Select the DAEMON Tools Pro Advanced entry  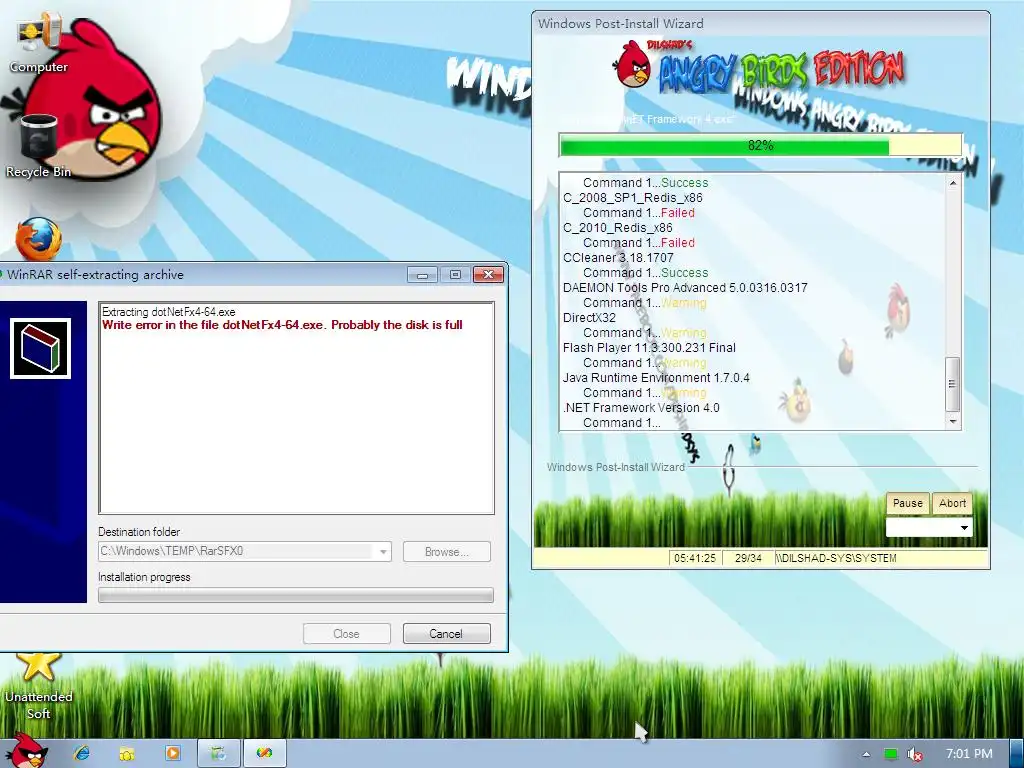[685, 288]
